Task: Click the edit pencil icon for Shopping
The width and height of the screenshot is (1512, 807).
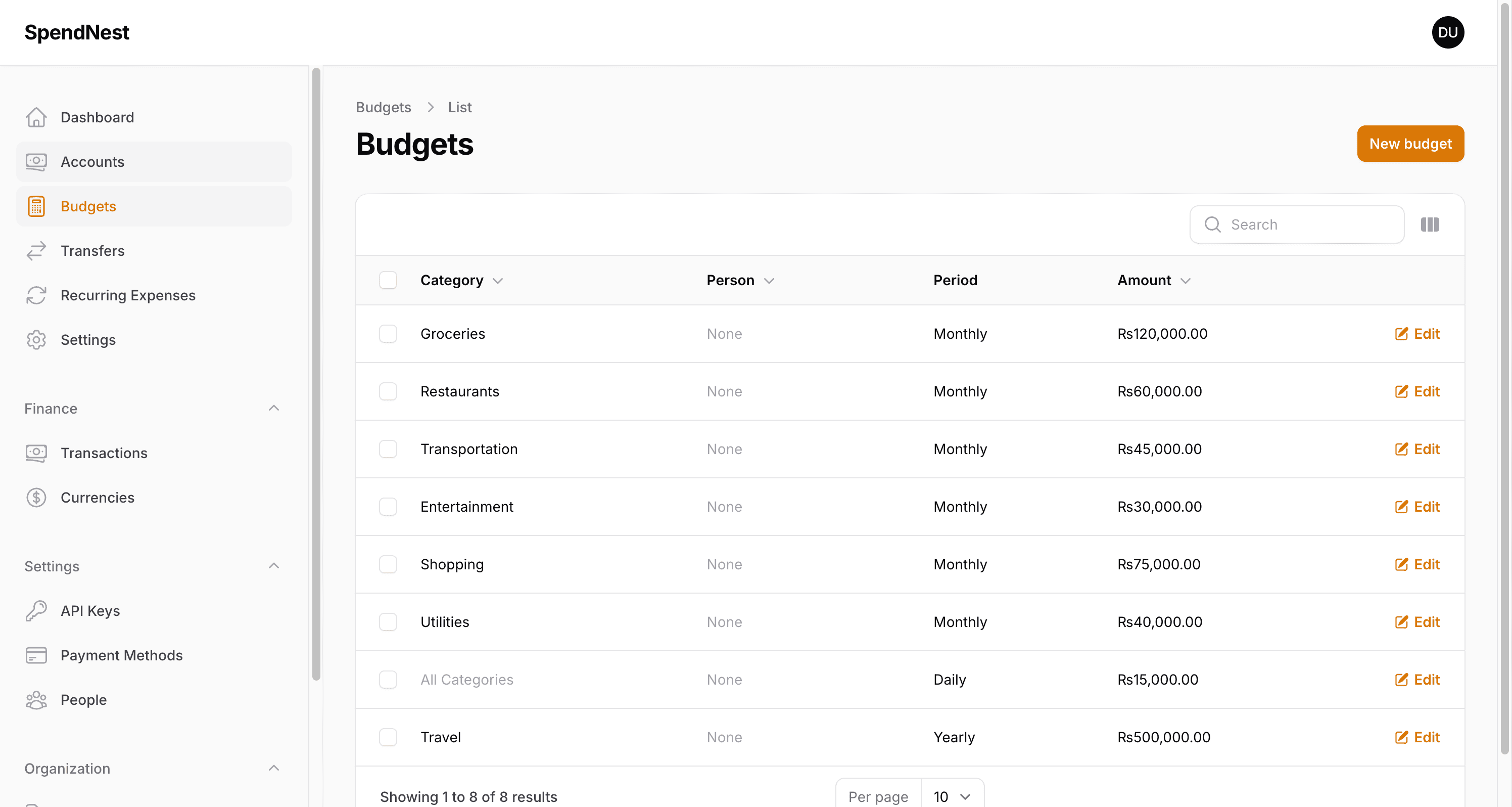Action: point(1401,564)
